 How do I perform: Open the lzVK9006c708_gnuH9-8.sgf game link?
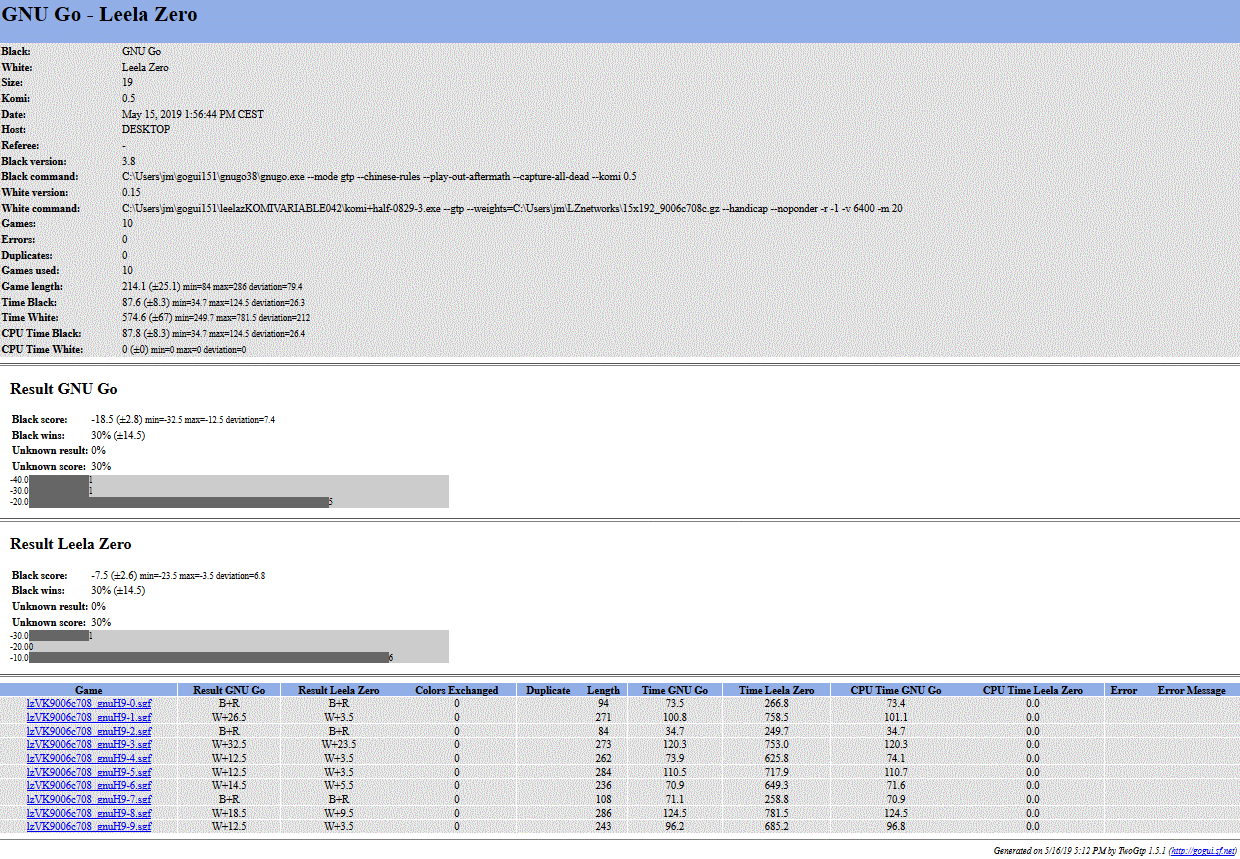89,813
